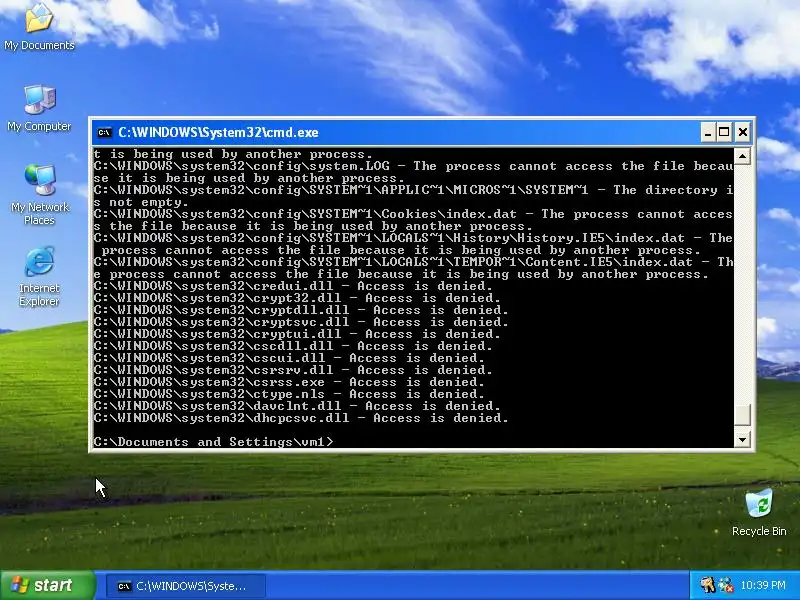The height and width of the screenshot is (600, 800).
Task: Click the csrss.exe access denied line
Action: pyautogui.click(x=289, y=382)
